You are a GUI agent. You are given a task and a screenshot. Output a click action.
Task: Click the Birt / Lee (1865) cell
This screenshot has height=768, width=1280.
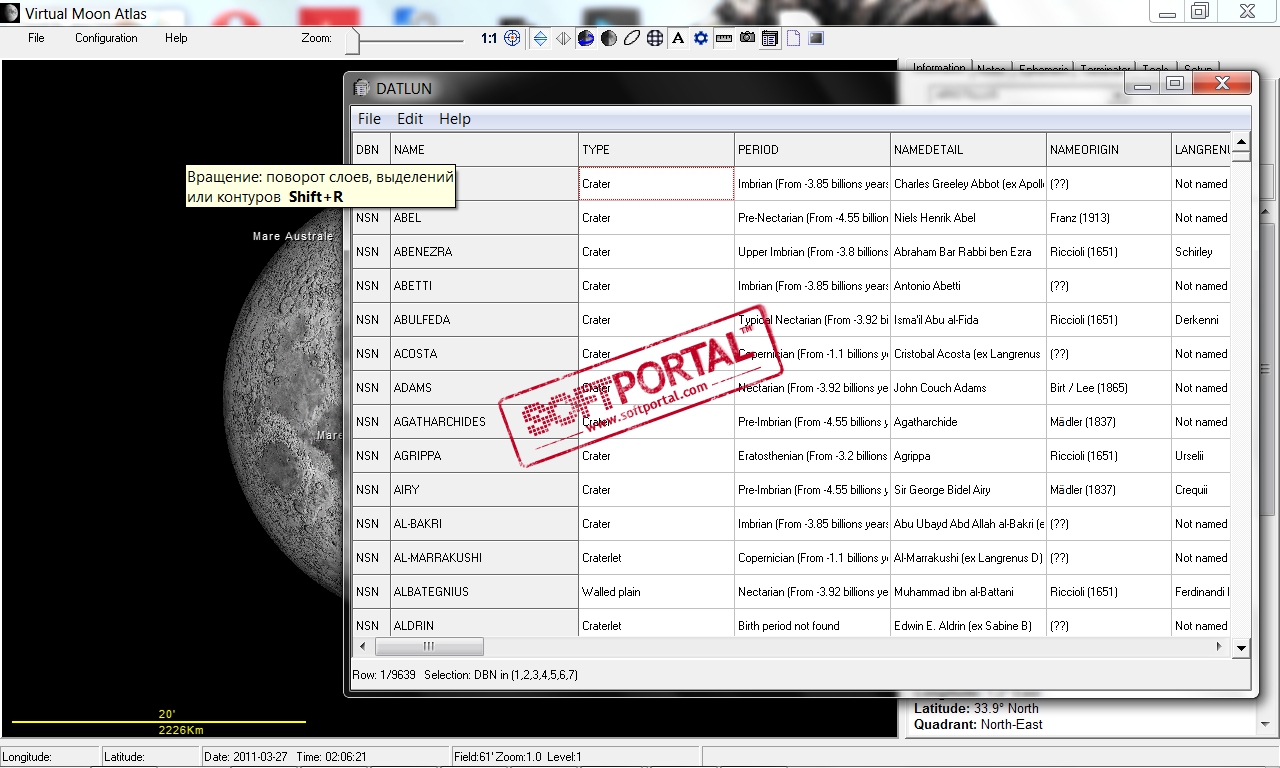(1109, 388)
